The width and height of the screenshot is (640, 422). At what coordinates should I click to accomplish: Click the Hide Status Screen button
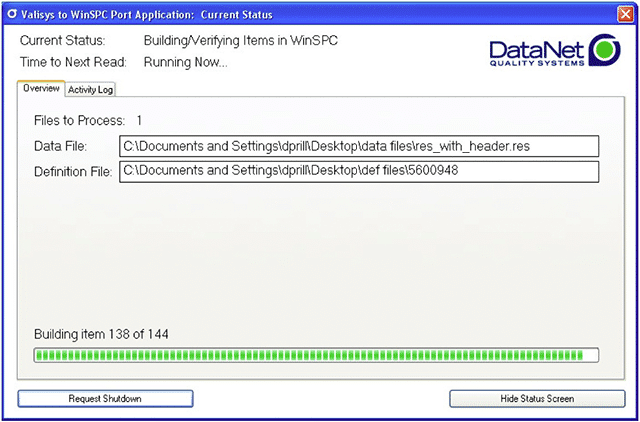click(x=537, y=399)
